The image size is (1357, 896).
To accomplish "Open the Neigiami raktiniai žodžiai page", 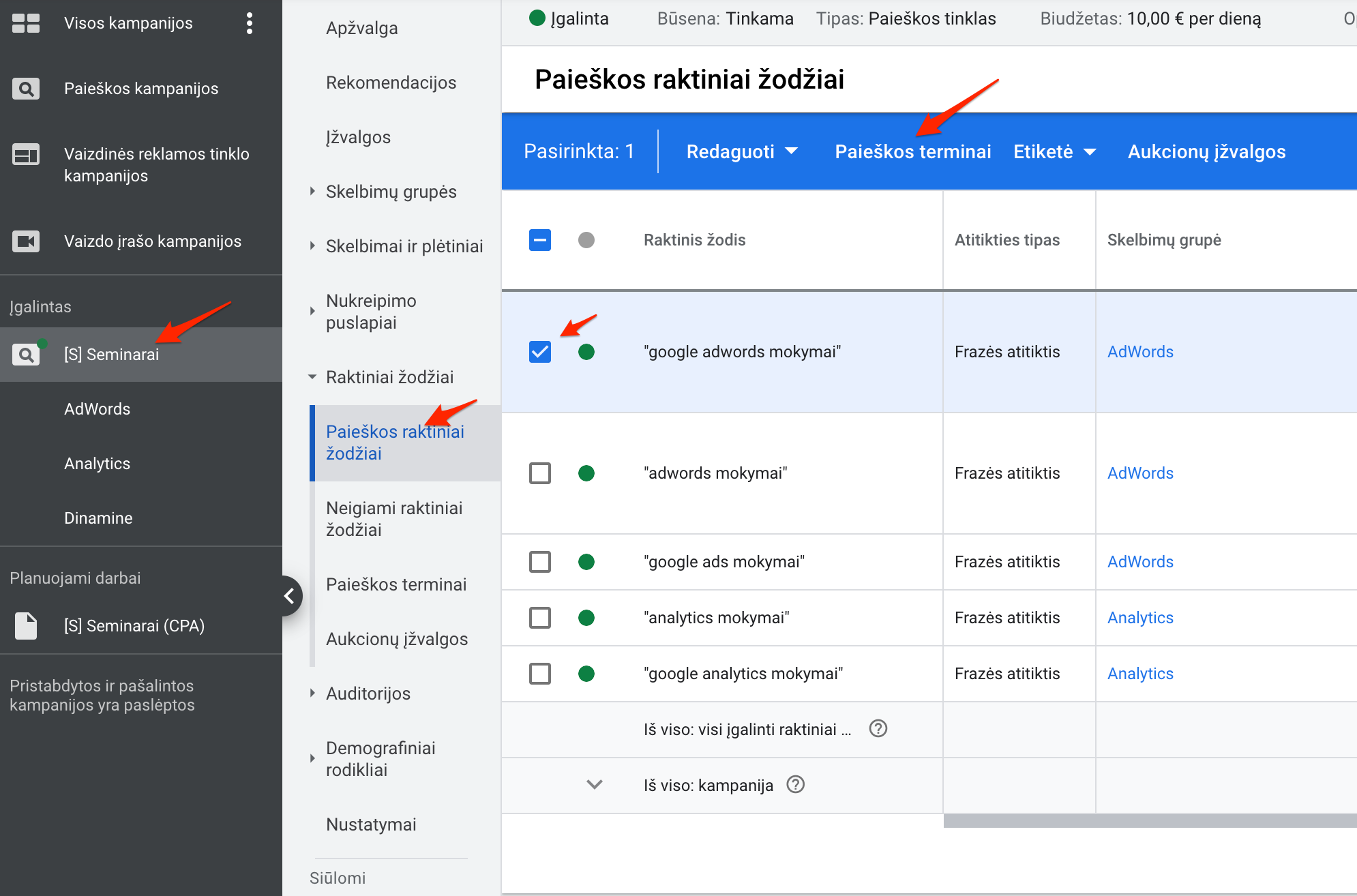I will click(x=394, y=519).
